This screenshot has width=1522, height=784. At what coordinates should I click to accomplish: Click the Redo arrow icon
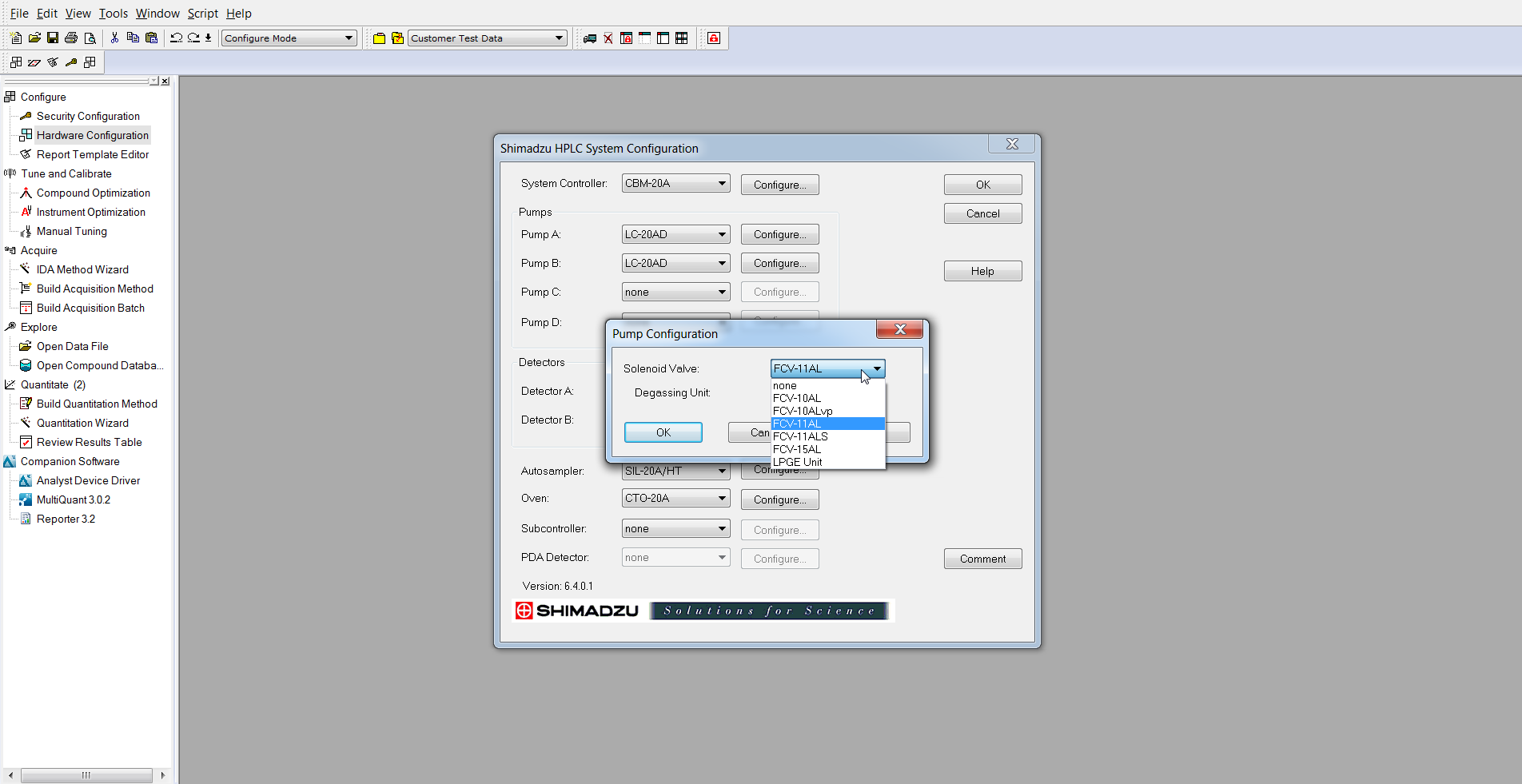(193, 38)
